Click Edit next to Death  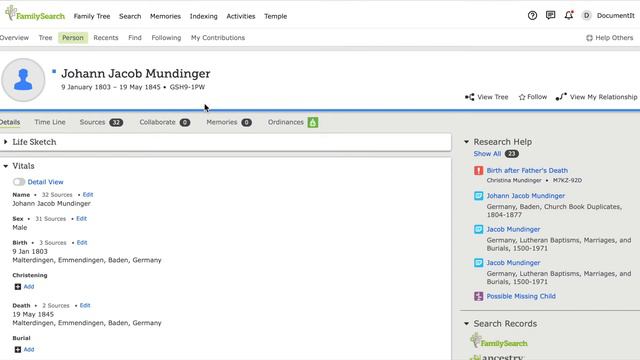[85, 305]
